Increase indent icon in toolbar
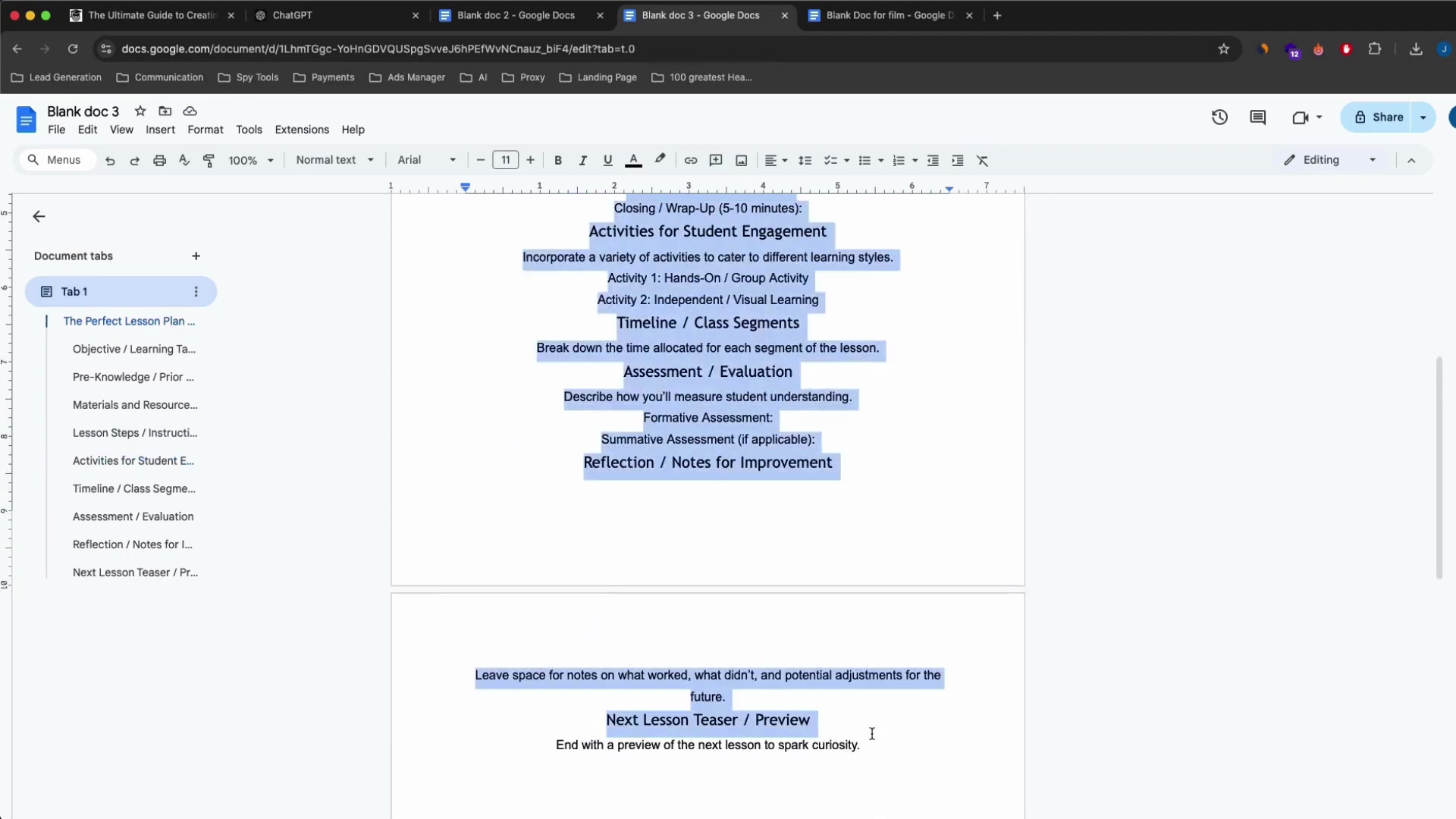The image size is (1456, 819). (958, 161)
